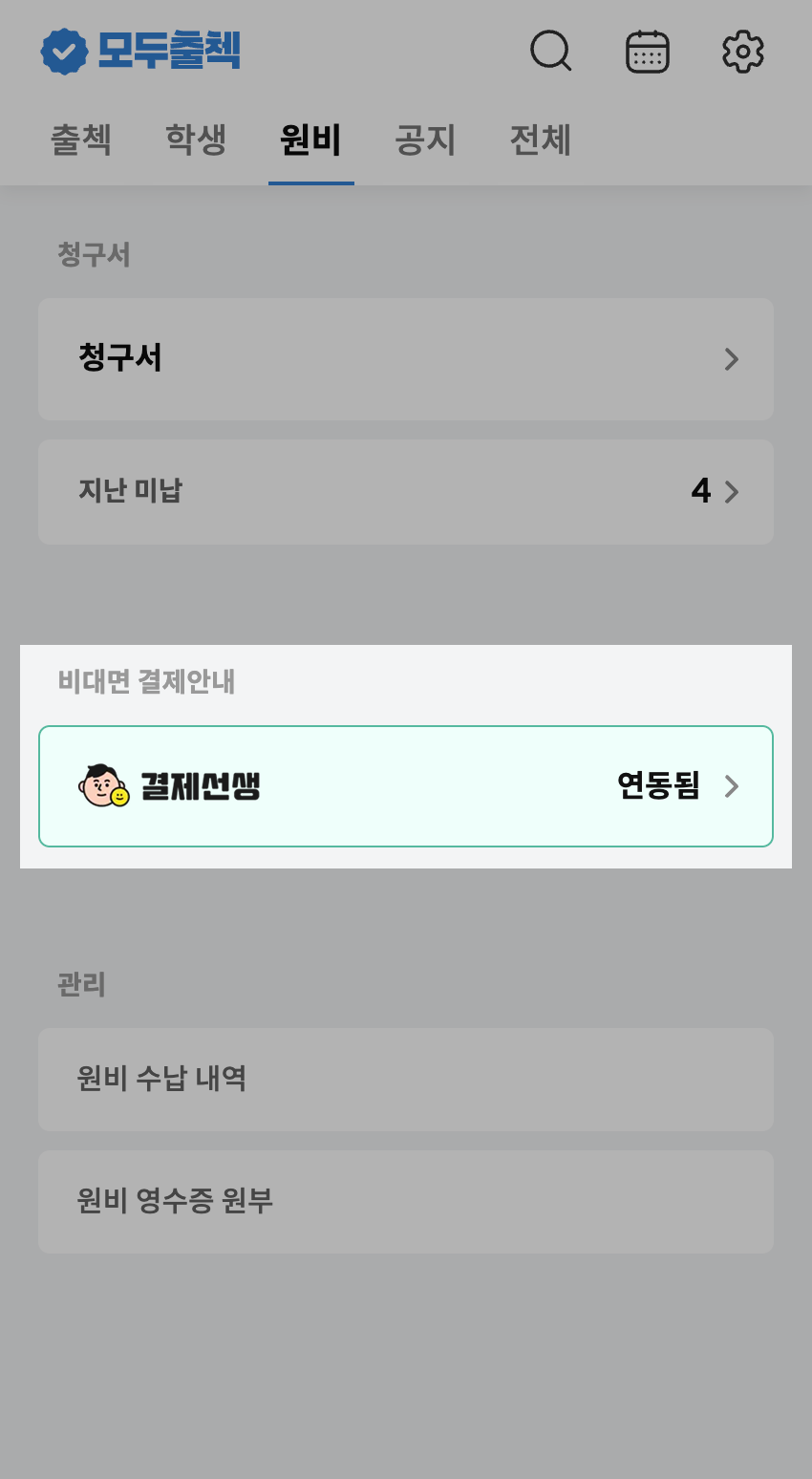
Task: Go to the 공지 tab
Action: tap(425, 140)
